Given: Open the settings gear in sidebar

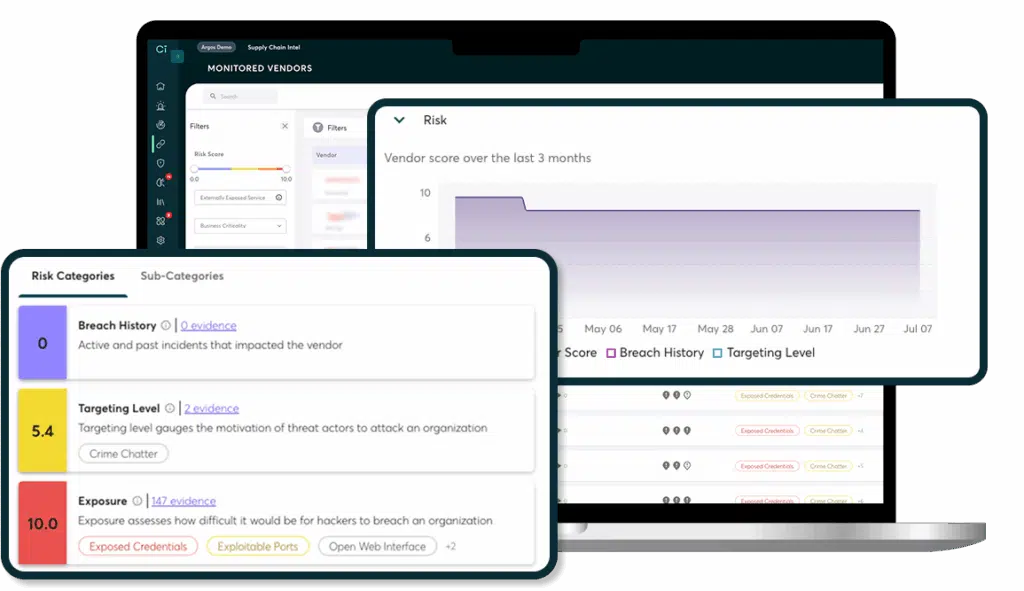Looking at the screenshot, I should 160,240.
